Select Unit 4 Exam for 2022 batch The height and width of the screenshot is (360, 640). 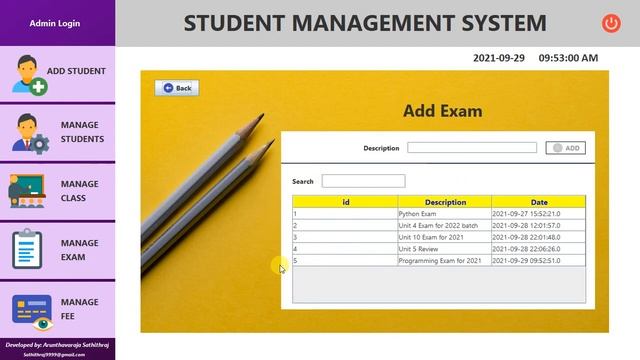click(x=439, y=225)
